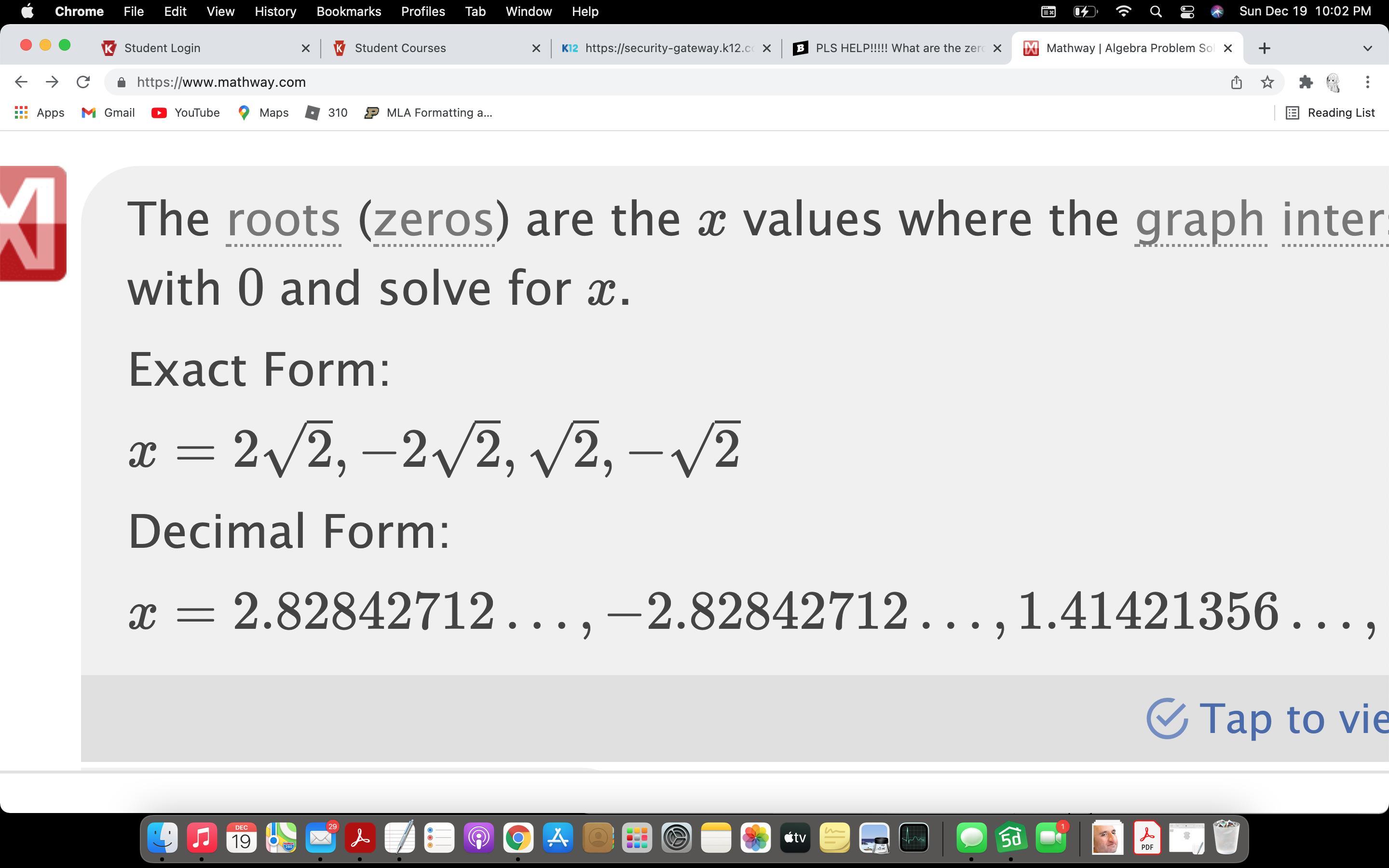
Task: Expand the tab search chevron
Action: (1367, 48)
